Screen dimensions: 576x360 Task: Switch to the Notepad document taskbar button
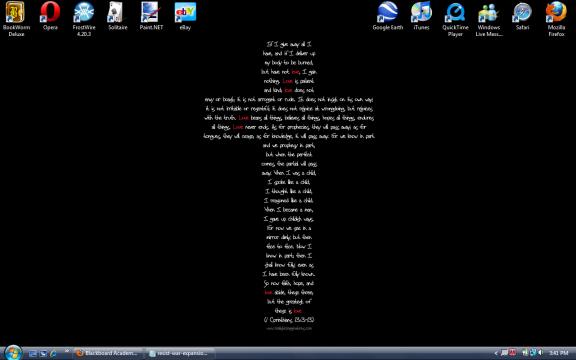181,353
